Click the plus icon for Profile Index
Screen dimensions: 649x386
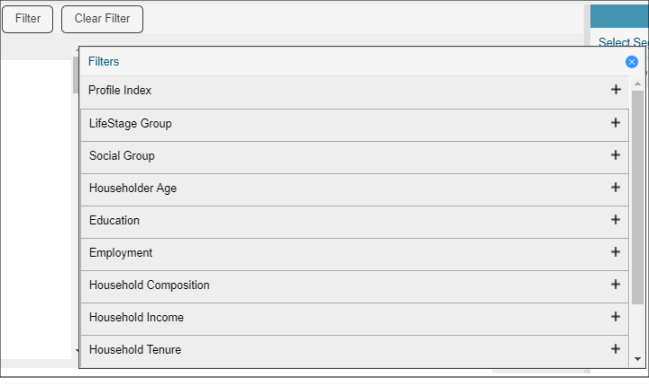(x=616, y=89)
